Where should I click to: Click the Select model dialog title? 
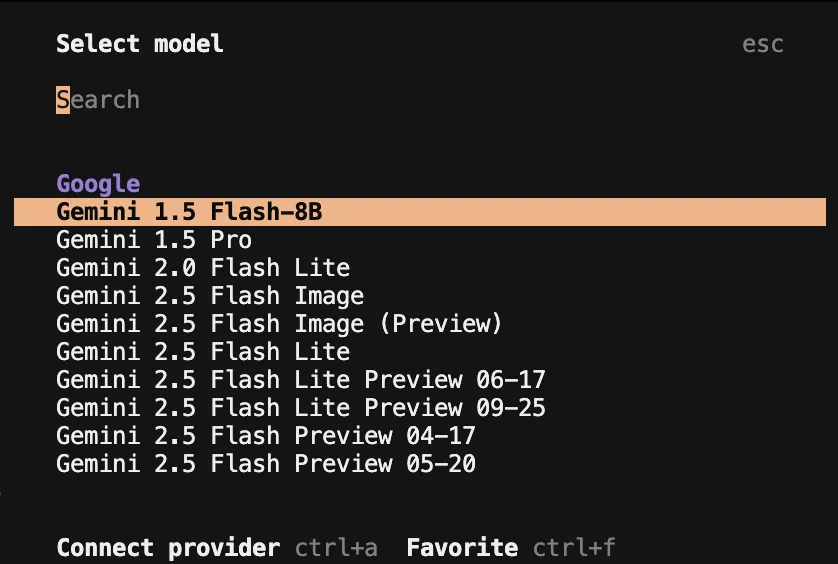[140, 44]
